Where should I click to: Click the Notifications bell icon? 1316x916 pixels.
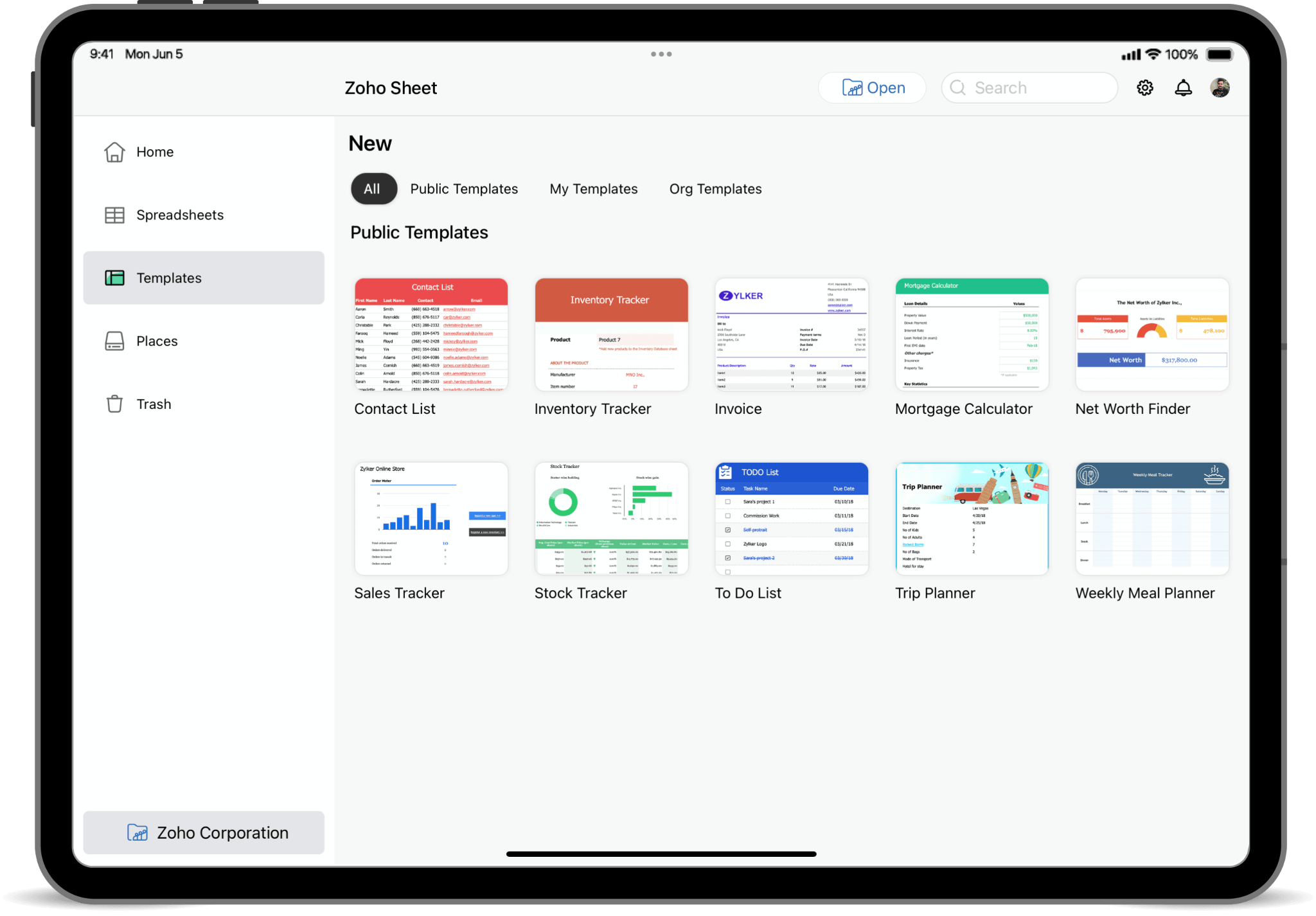pos(1185,87)
